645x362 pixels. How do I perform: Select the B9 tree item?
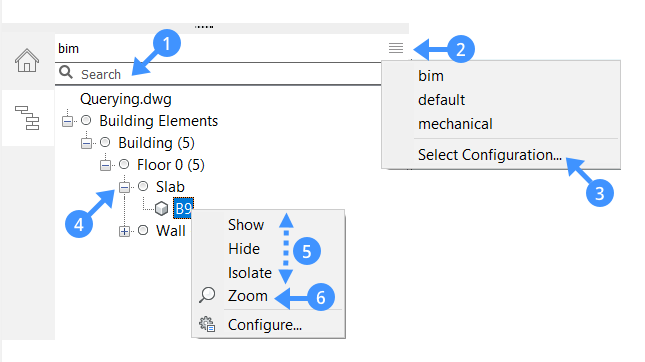(183, 209)
